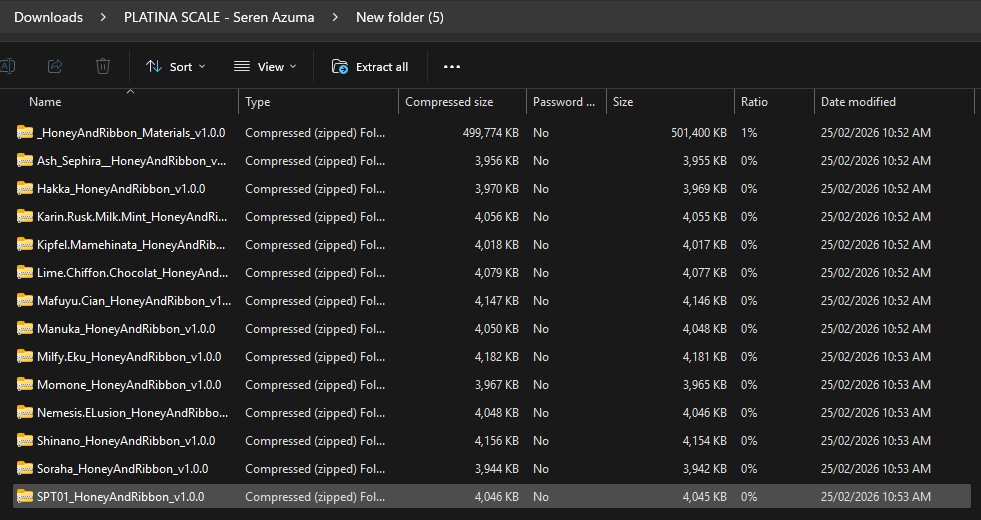
Task: Select Shinano_HoneyAndRibbon_v1.0.0 file name
Action: tap(126, 441)
